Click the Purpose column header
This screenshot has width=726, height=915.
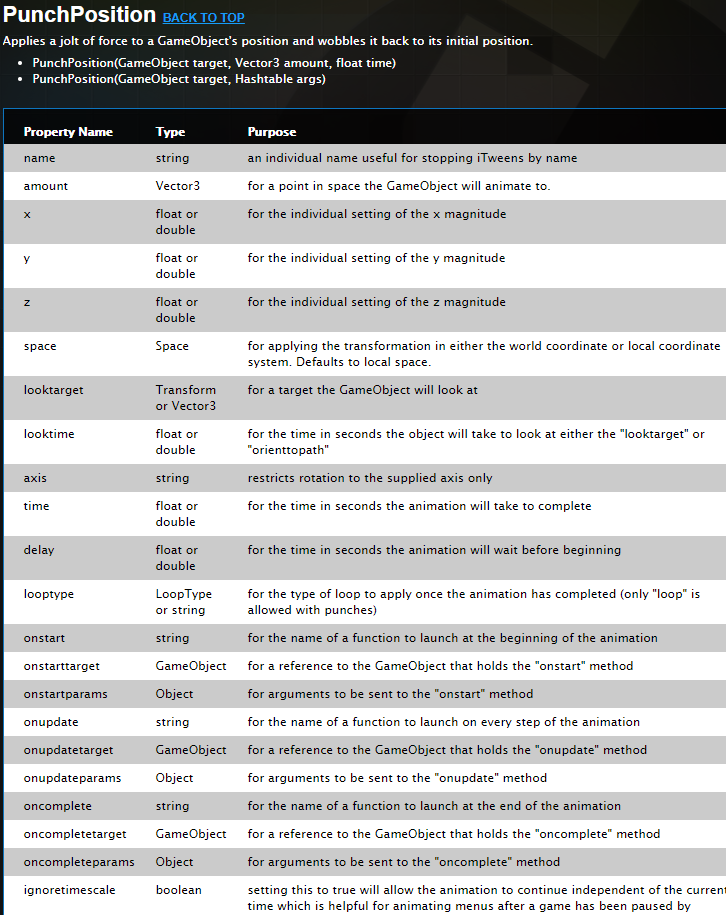pos(272,132)
